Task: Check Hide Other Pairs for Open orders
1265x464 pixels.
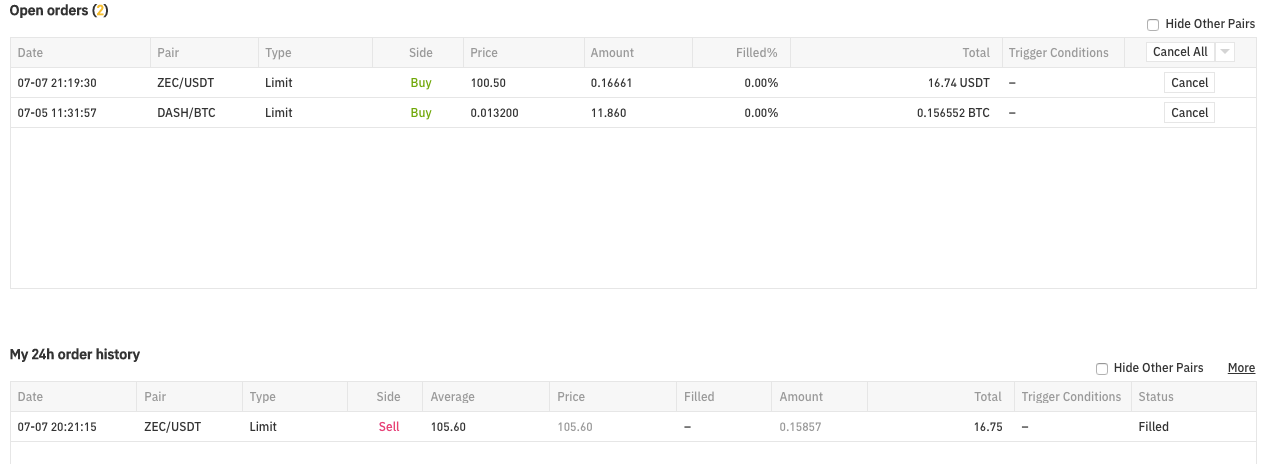Action: (1153, 24)
